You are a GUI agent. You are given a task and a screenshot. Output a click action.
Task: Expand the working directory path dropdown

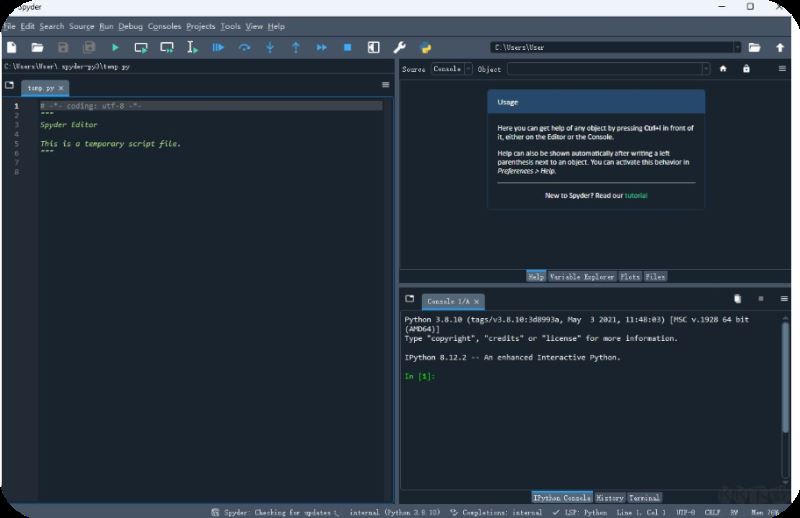[737, 47]
